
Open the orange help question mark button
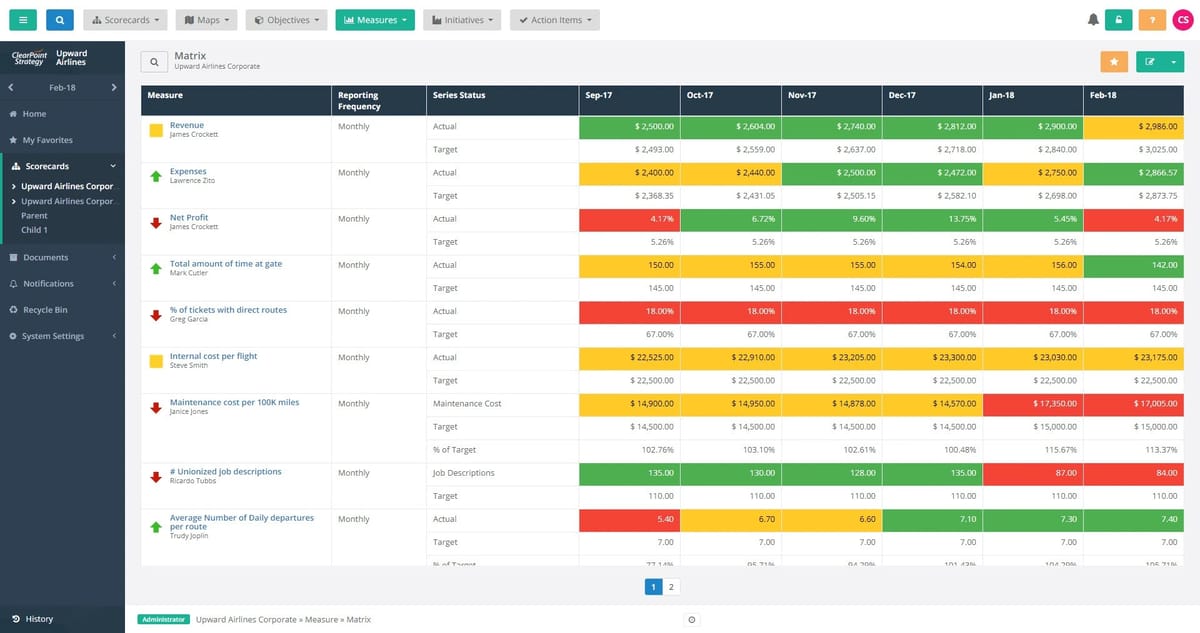pos(1152,20)
